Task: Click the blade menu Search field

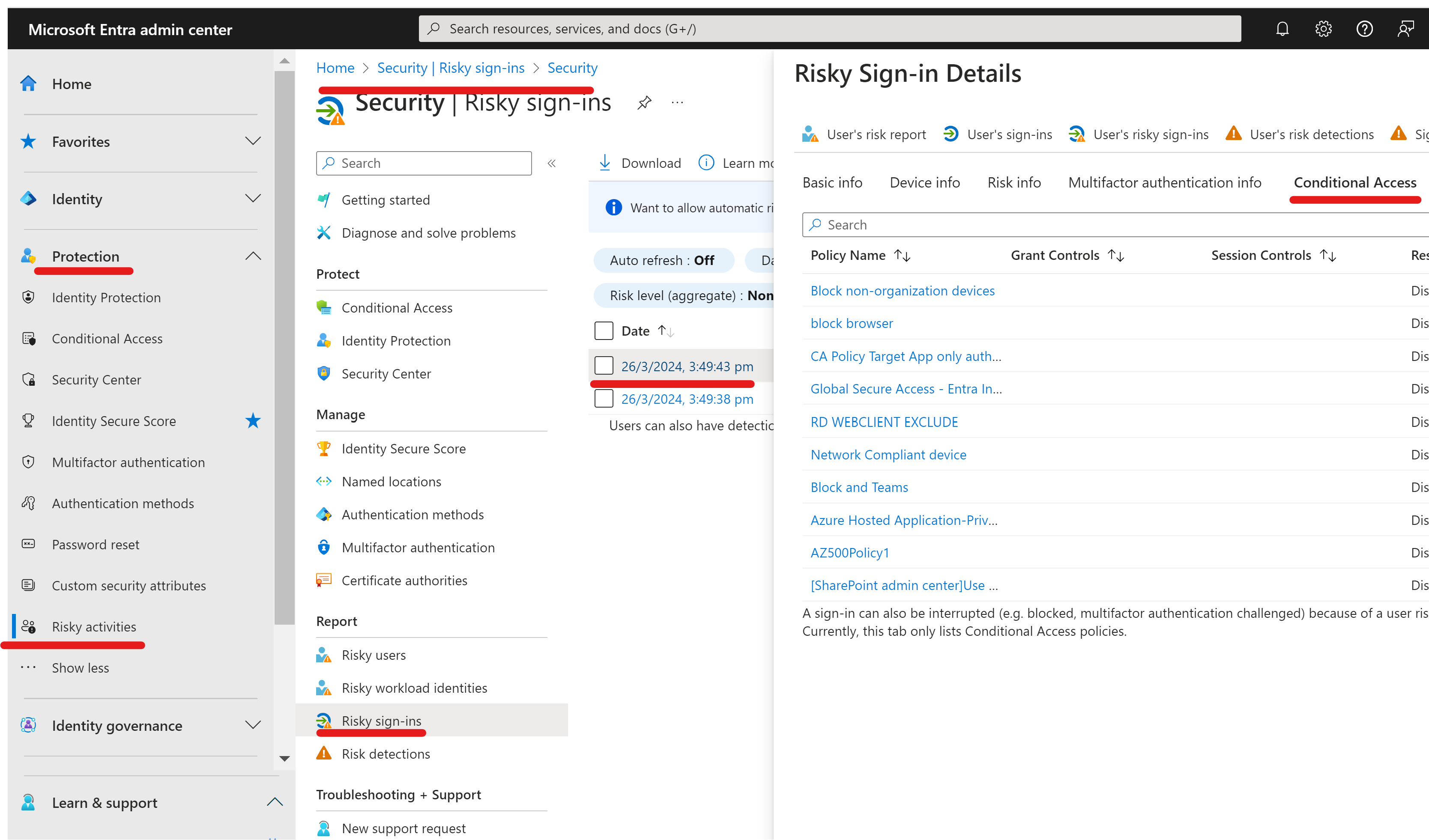Action: click(x=424, y=163)
